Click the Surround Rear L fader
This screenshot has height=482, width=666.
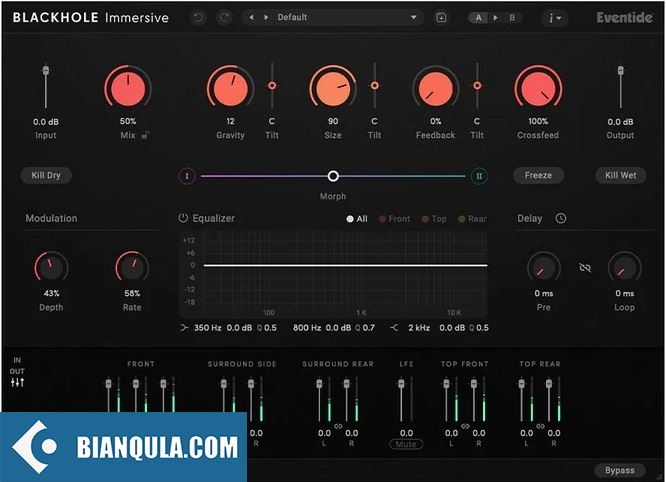point(319,384)
